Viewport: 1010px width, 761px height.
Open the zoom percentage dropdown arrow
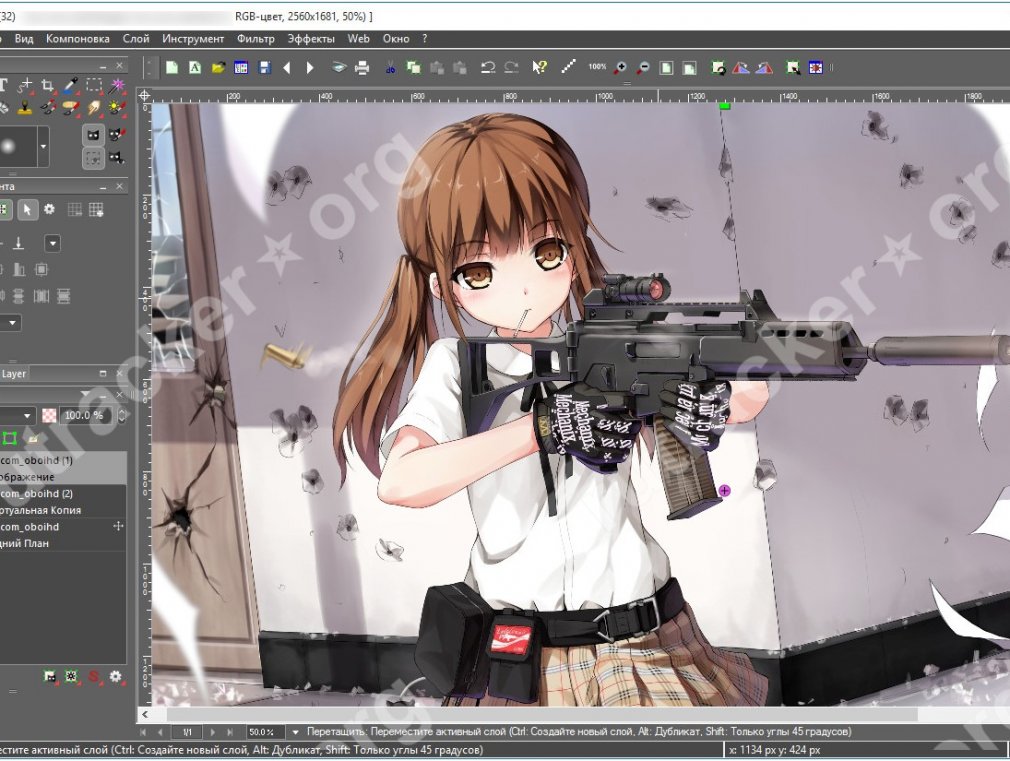click(x=296, y=732)
